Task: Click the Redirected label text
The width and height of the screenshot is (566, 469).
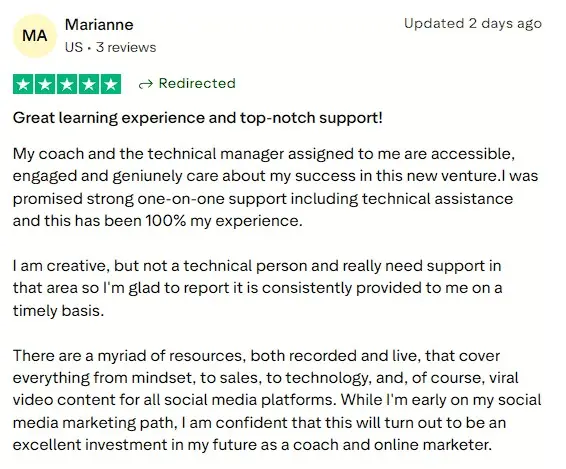Action: [x=197, y=83]
